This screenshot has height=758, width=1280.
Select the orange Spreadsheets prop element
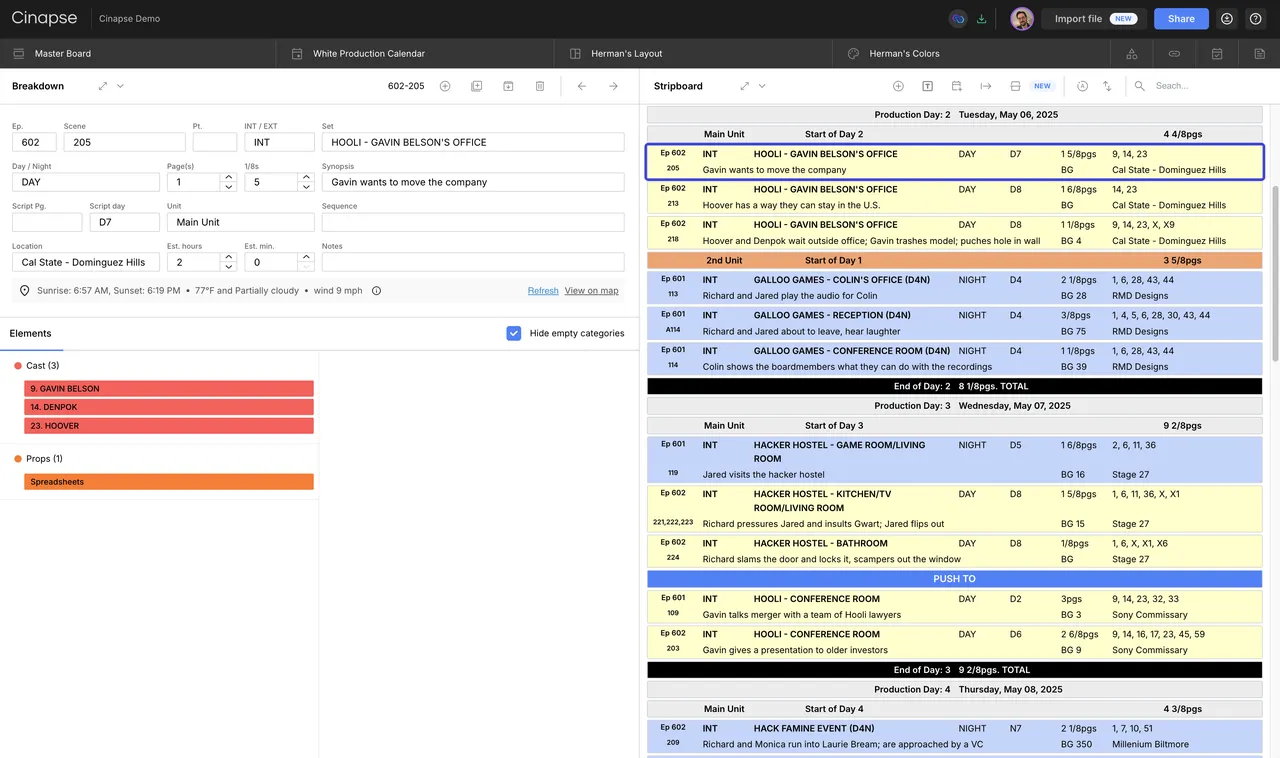point(169,482)
